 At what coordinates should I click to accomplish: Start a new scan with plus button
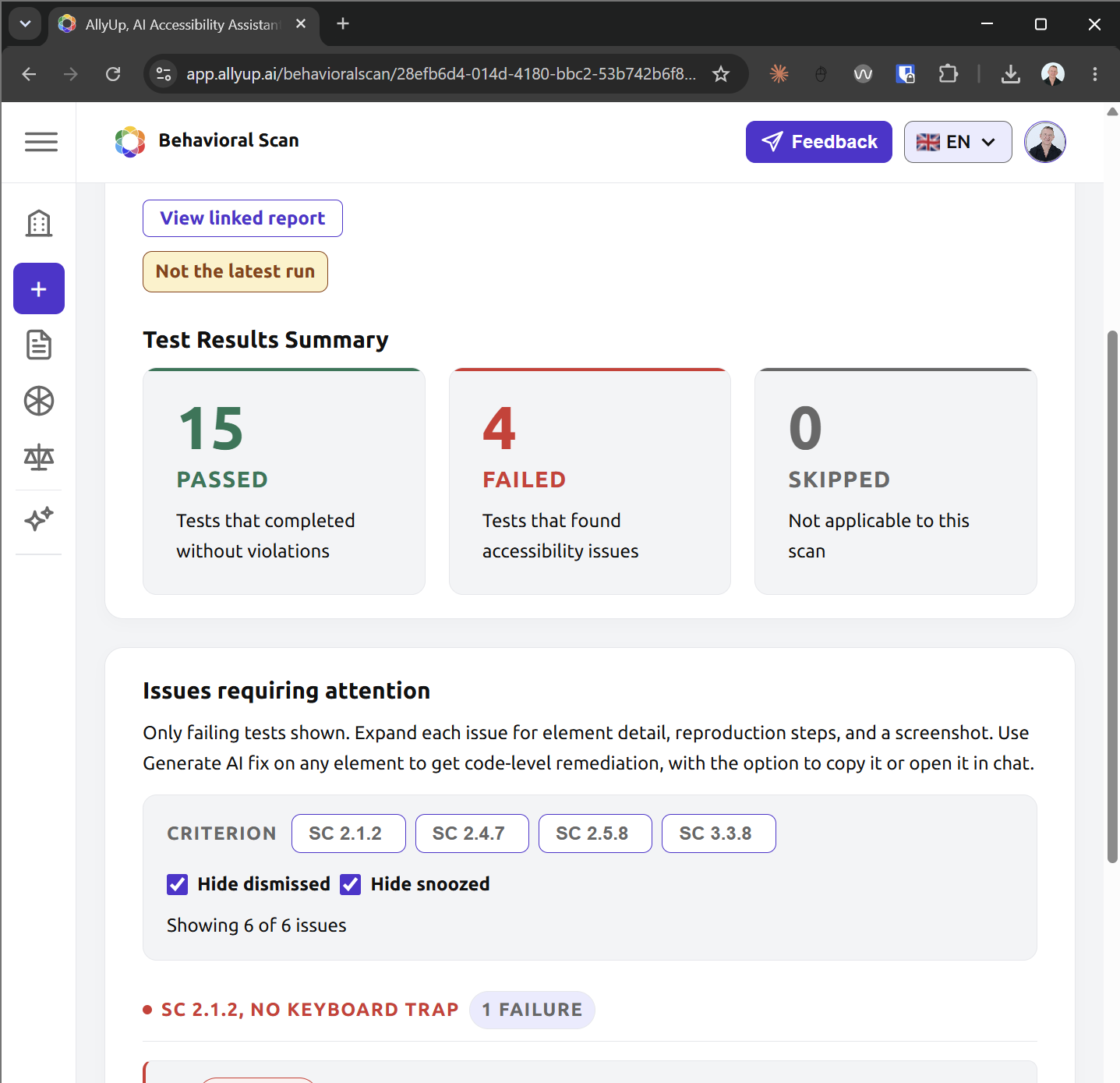point(39,288)
